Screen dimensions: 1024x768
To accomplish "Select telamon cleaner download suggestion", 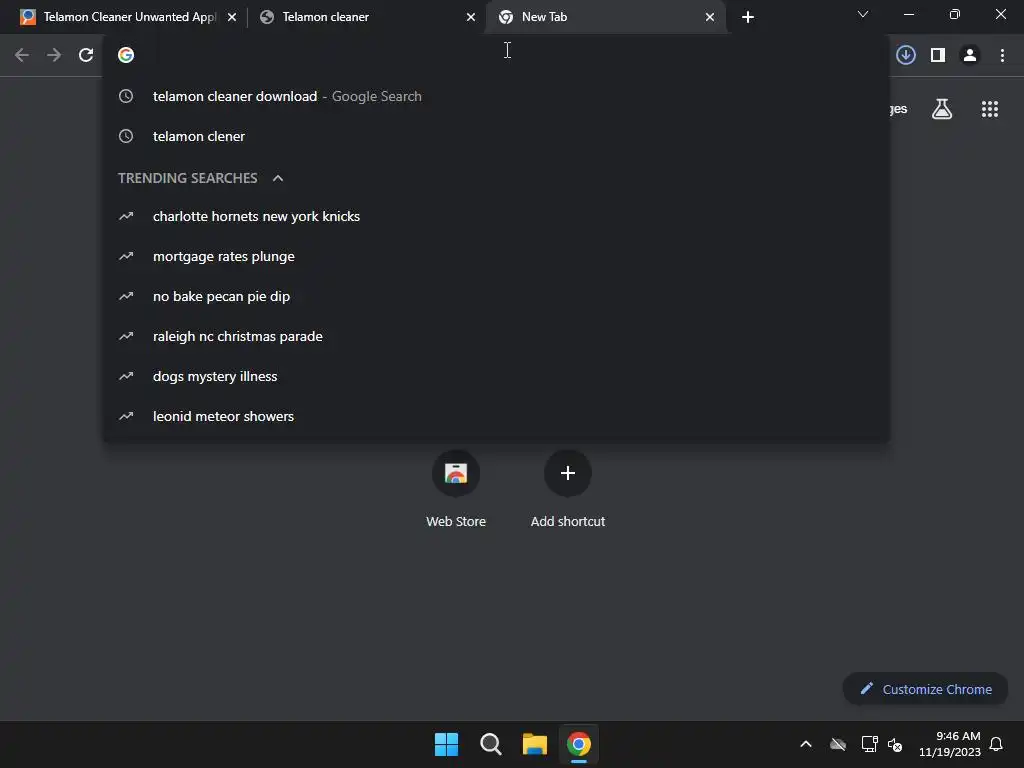I will [496, 97].
